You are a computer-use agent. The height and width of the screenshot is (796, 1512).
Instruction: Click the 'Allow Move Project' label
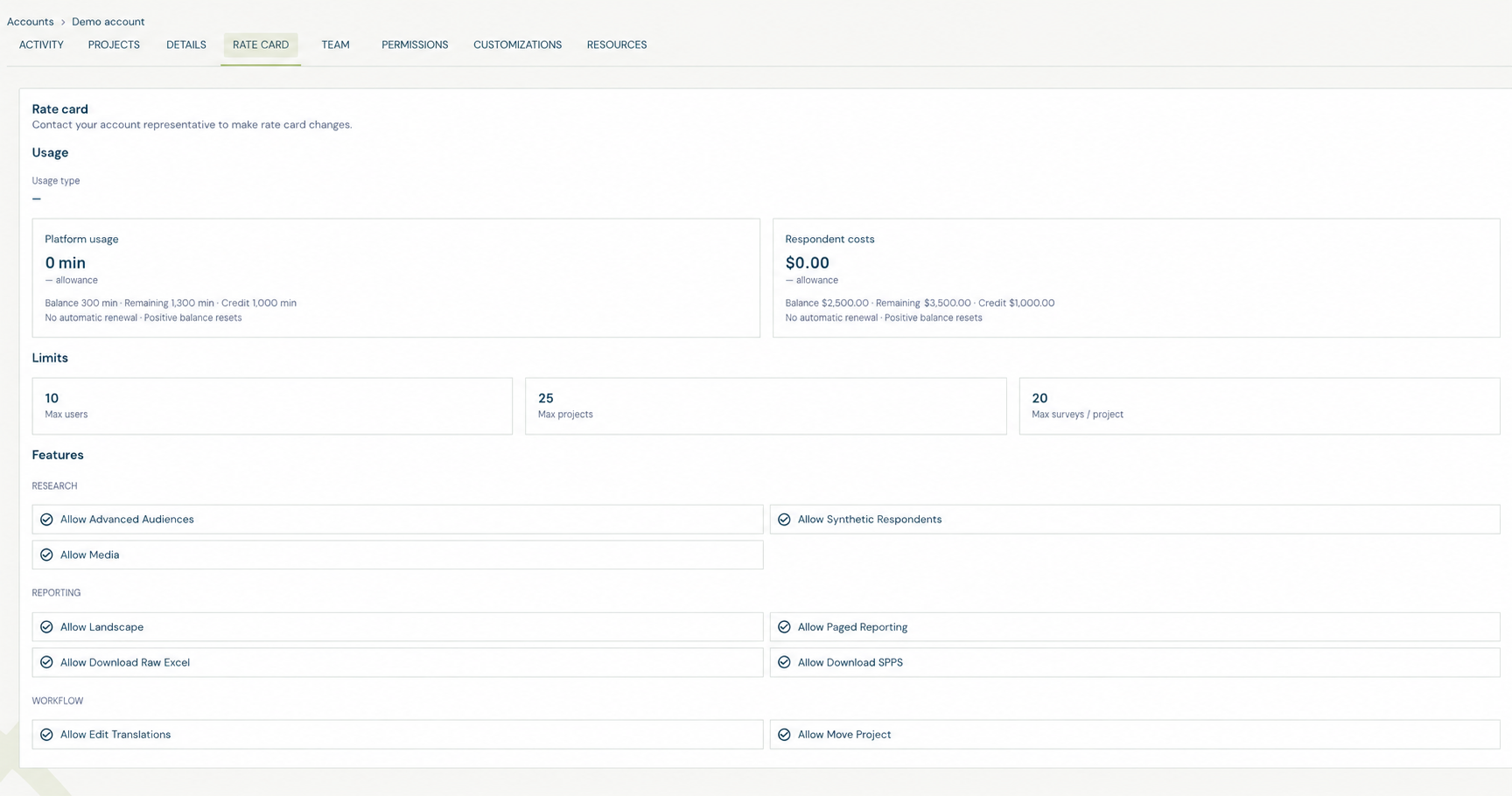[844, 735]
